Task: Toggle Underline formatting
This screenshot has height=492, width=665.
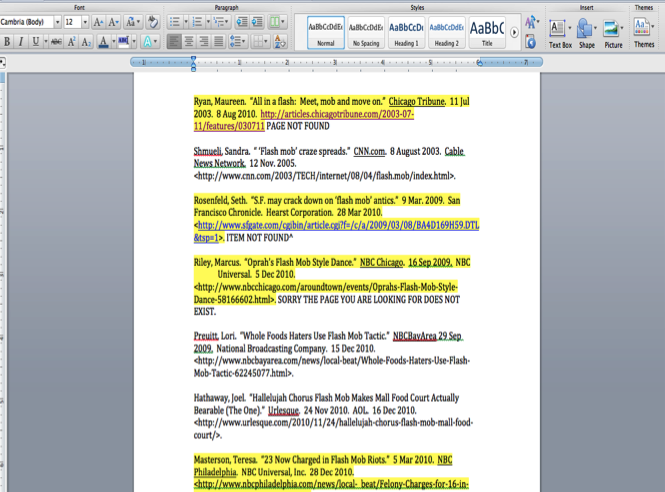Action: coord(36,42)
